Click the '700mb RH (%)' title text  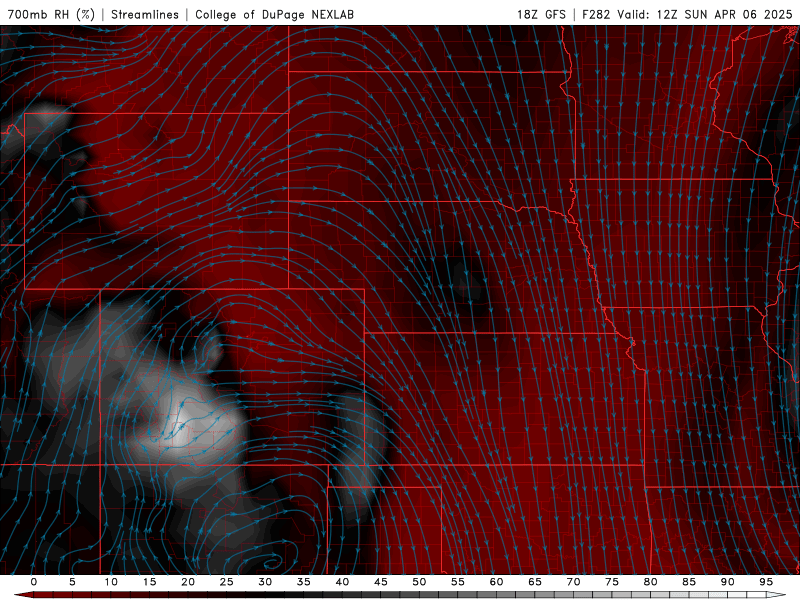pos(52,14)
